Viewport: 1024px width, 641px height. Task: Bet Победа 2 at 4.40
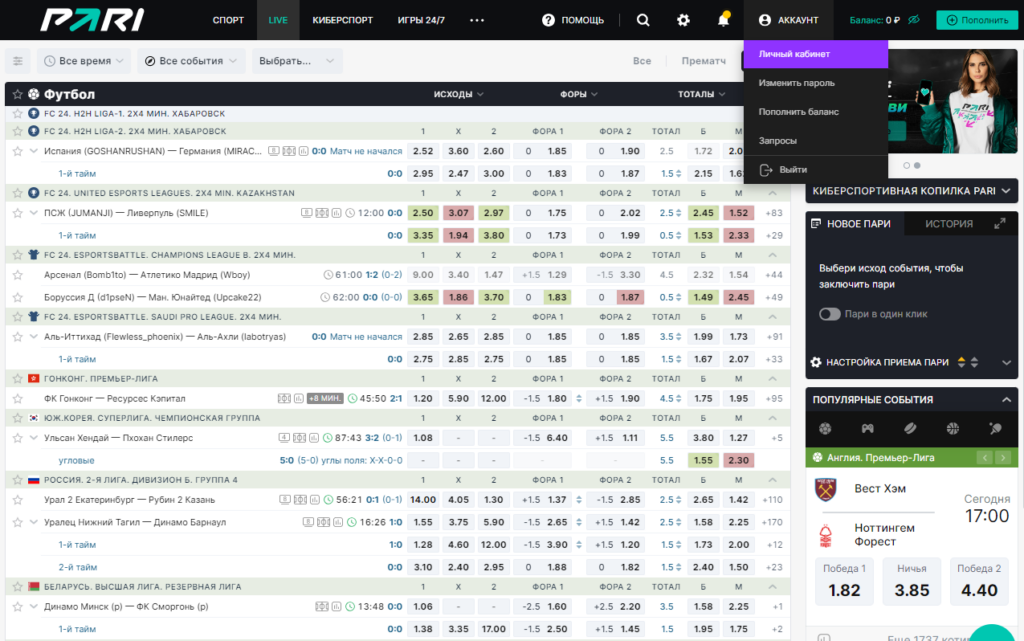979,582
